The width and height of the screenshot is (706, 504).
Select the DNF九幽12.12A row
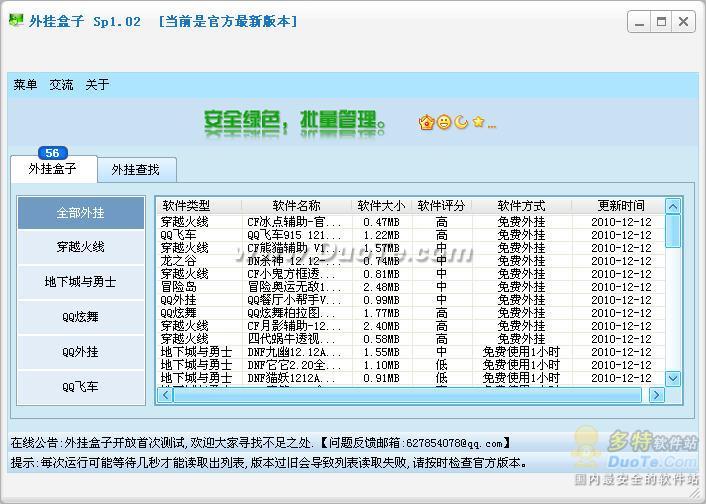(412, 352)
